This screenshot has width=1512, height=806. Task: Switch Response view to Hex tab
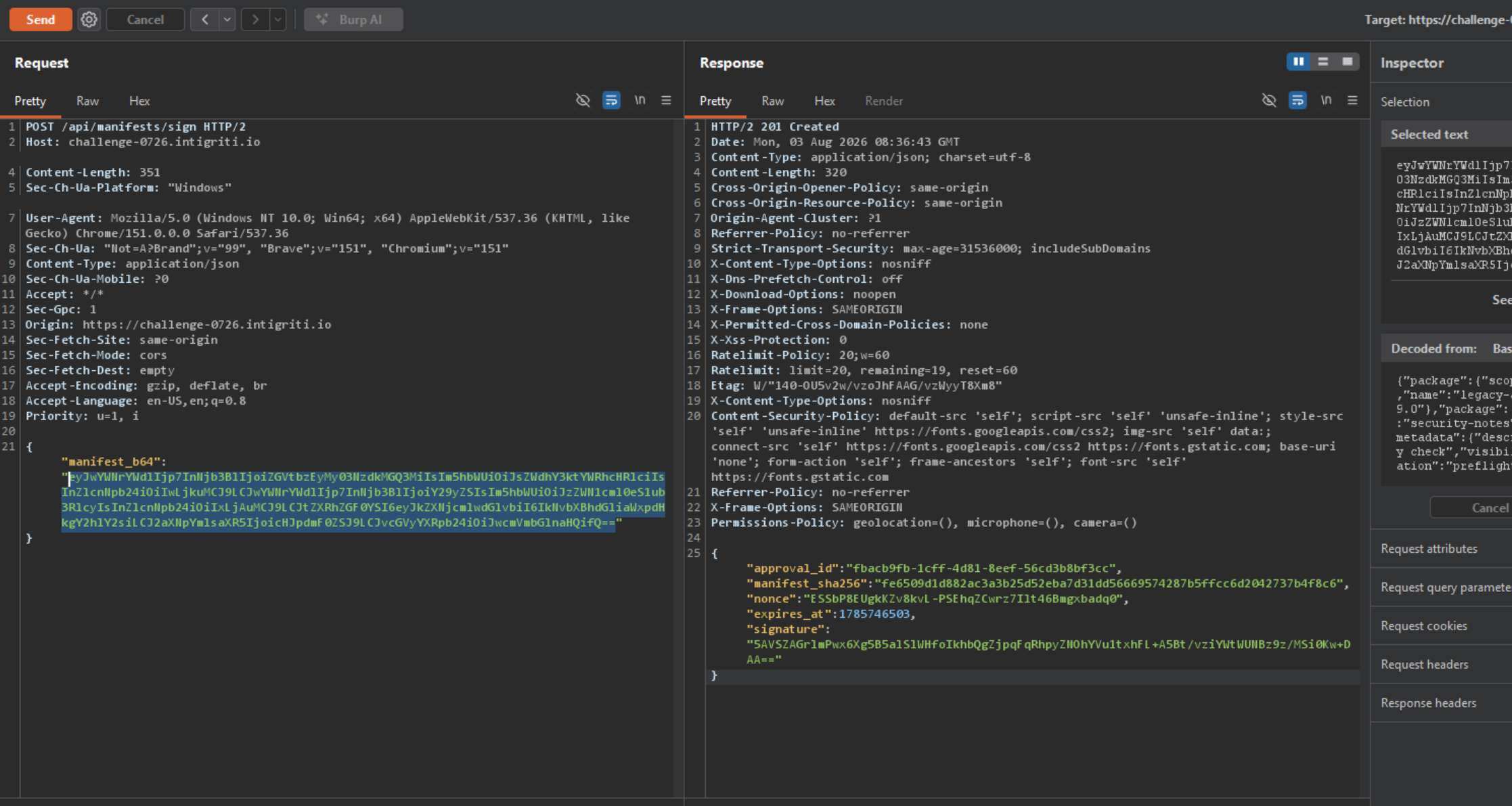coord(824,101)
